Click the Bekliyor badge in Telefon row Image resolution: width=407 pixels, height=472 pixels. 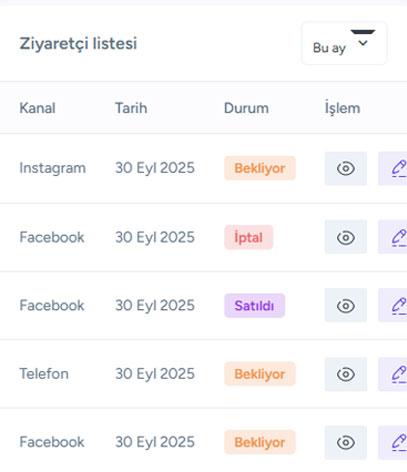point(260,374)
